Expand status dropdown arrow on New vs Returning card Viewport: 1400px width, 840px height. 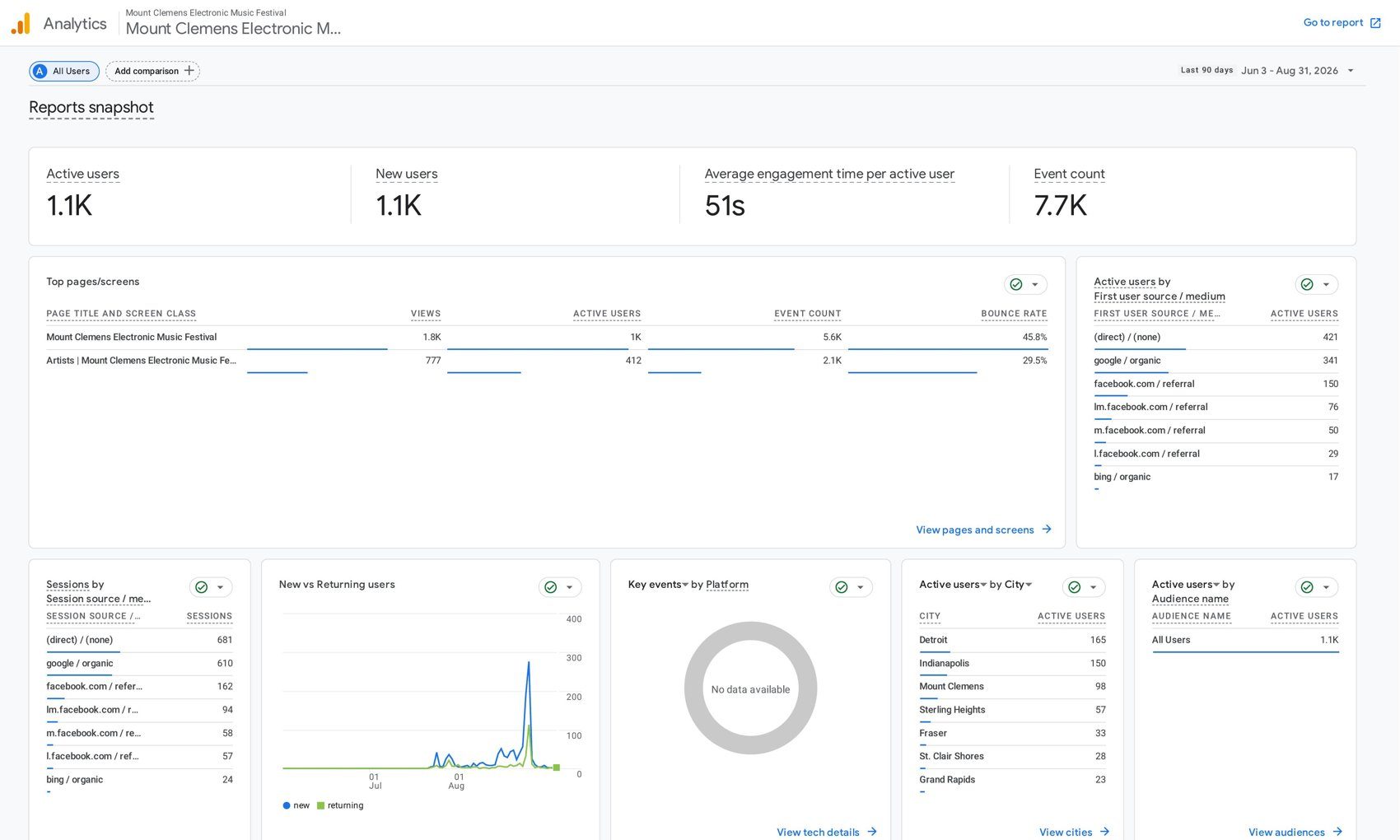tap(570, 588)
